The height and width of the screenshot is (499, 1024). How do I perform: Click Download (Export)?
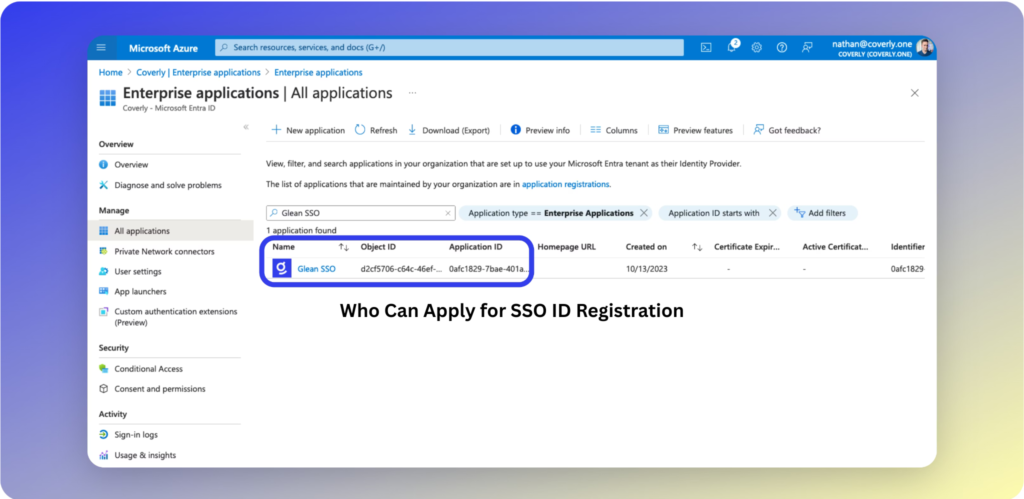point(449,130)
